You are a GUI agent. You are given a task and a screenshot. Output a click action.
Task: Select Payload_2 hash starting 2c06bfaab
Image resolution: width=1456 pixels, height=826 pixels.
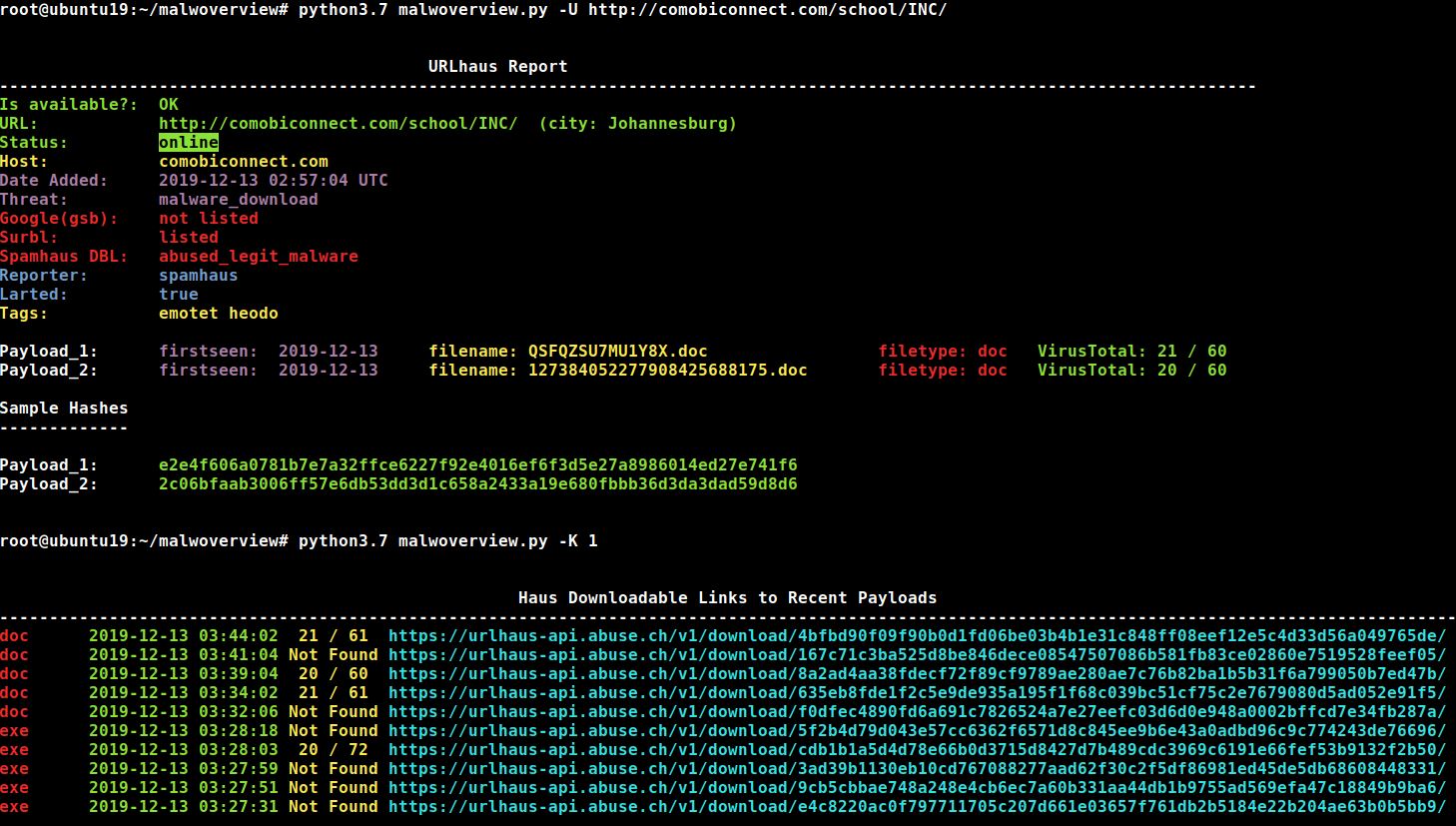478,484
